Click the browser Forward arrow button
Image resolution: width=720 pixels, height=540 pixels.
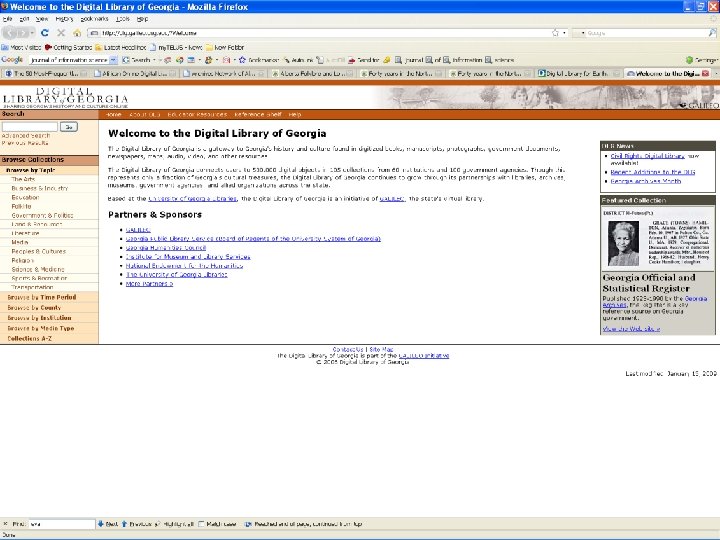pos(23,33)
